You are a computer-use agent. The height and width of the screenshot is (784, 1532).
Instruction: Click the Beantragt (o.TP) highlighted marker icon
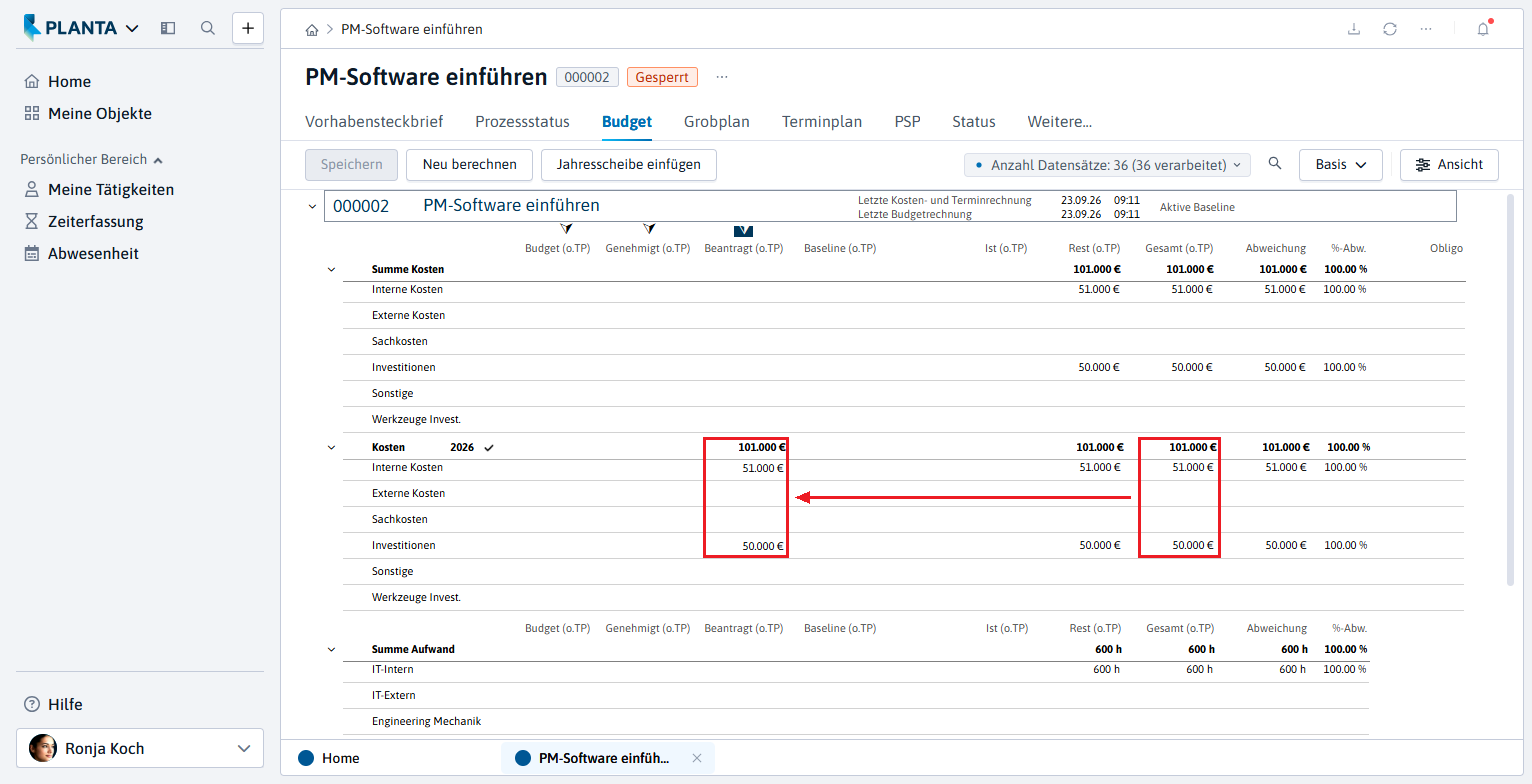coord(743,230)
